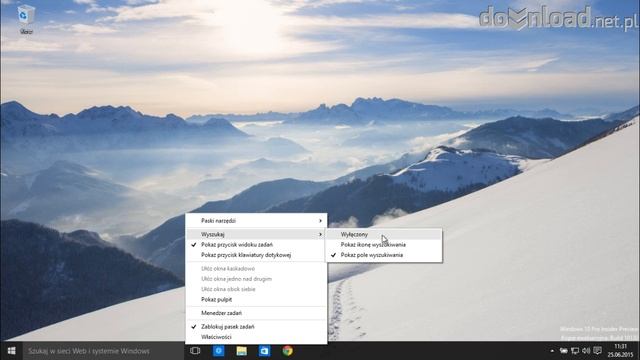Viewport: 640px width, 360px height.
Task: Click Ułóż okna obok siebie entry
Action: [256, 289]
